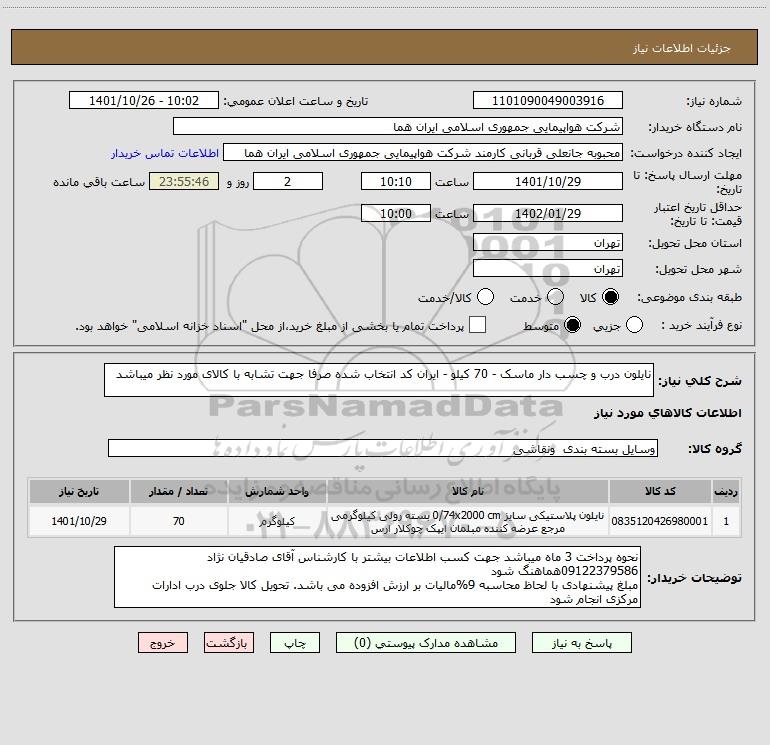Viewport: 770px width, 745px height.
Task: Select the کالا/خدمت radio option
Action: pos(486,297)
